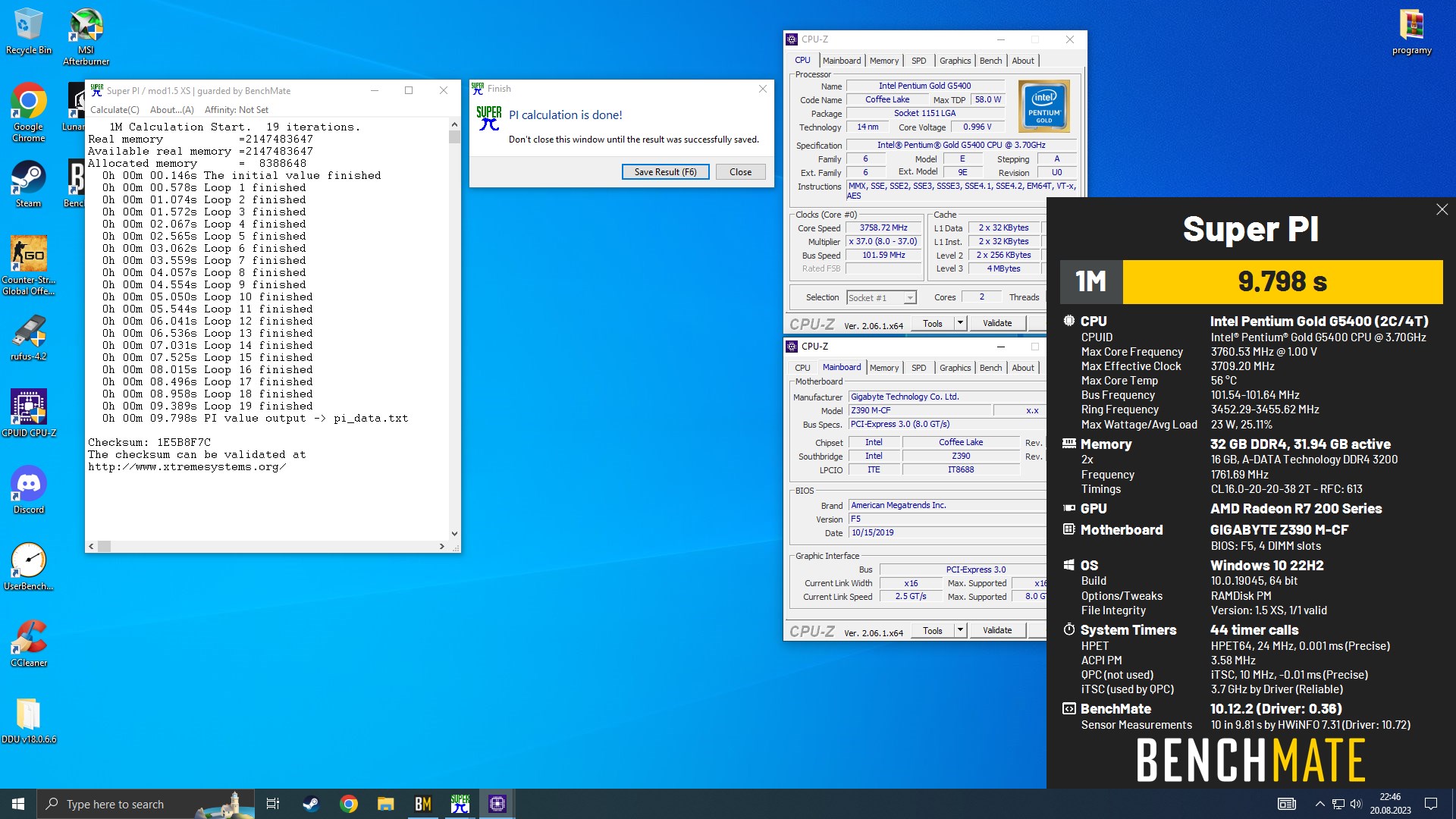
Task: Click BIOS date 10/15/2019 field
Action: coord(946,533)
